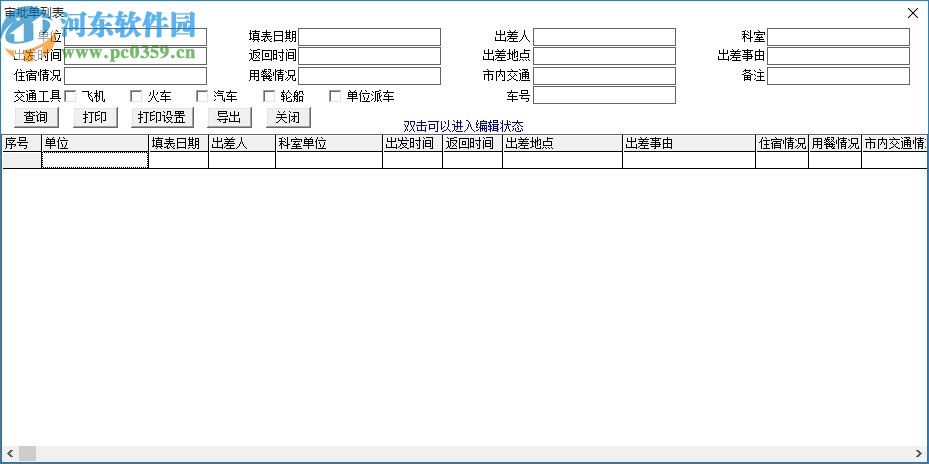Viewport: 929px width, 464px height.
Task: Enable the 汽车 checkbox
Action: coord(202,96)
